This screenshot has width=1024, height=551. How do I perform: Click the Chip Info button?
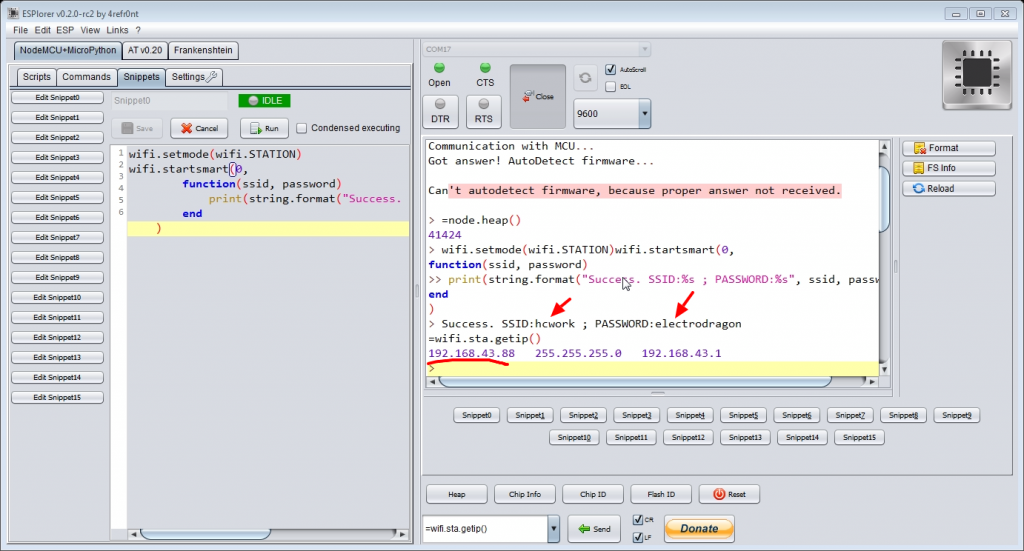click(524, 494)
